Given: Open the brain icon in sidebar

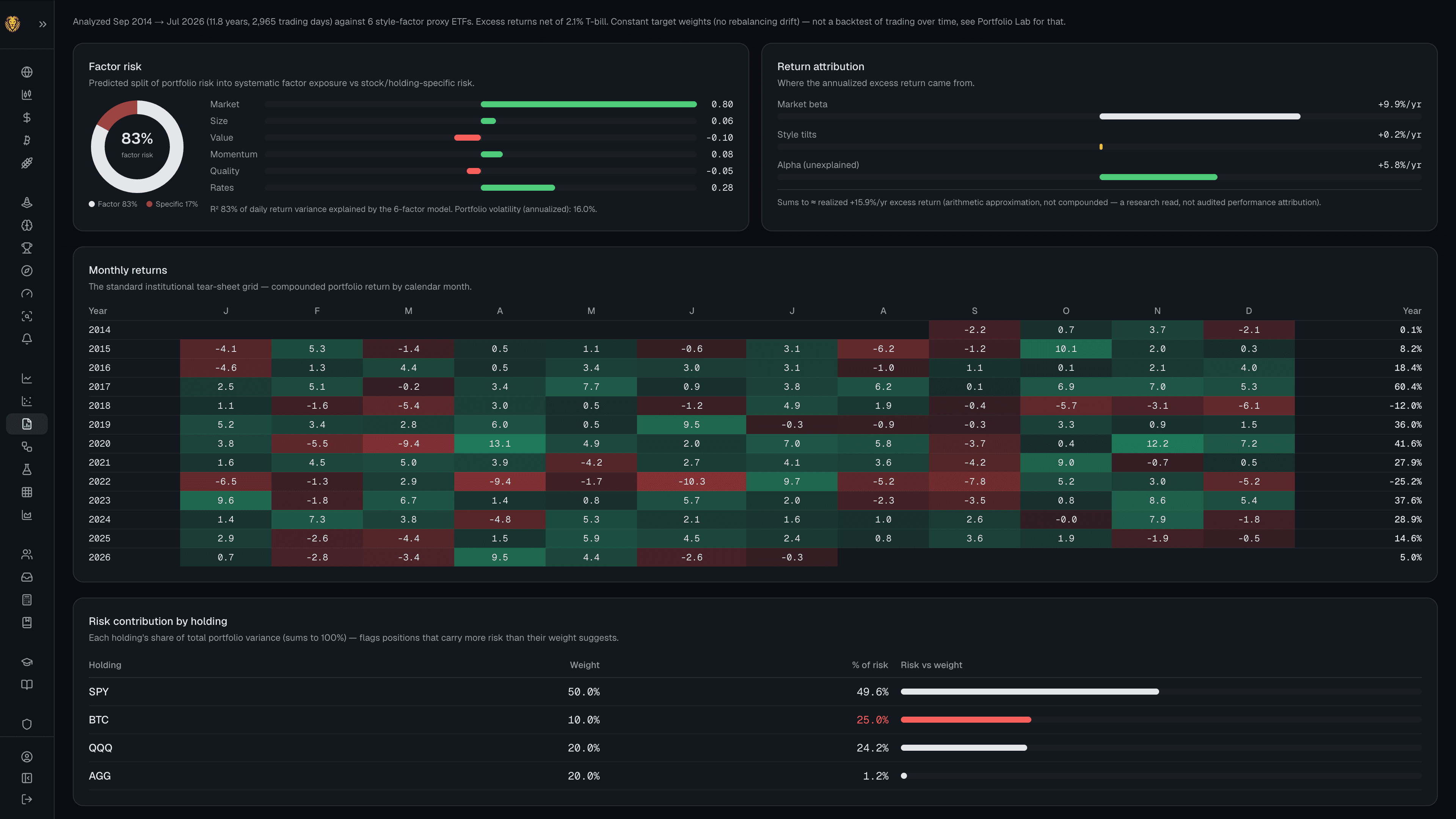Looking at the screenshot, I should (x=27, y=225).
